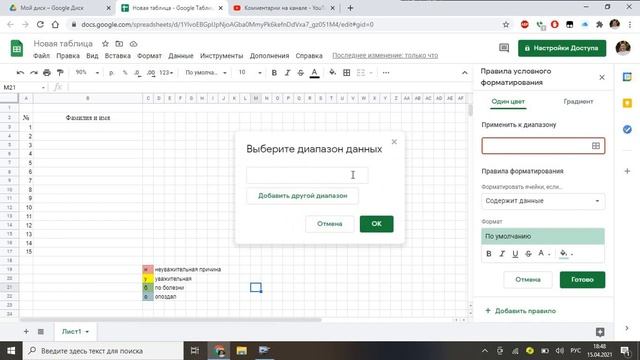Open the Содержит данные condition dropdown
Image resolution: width=640 pixels, height=360 pixels.
pos(543,201)
